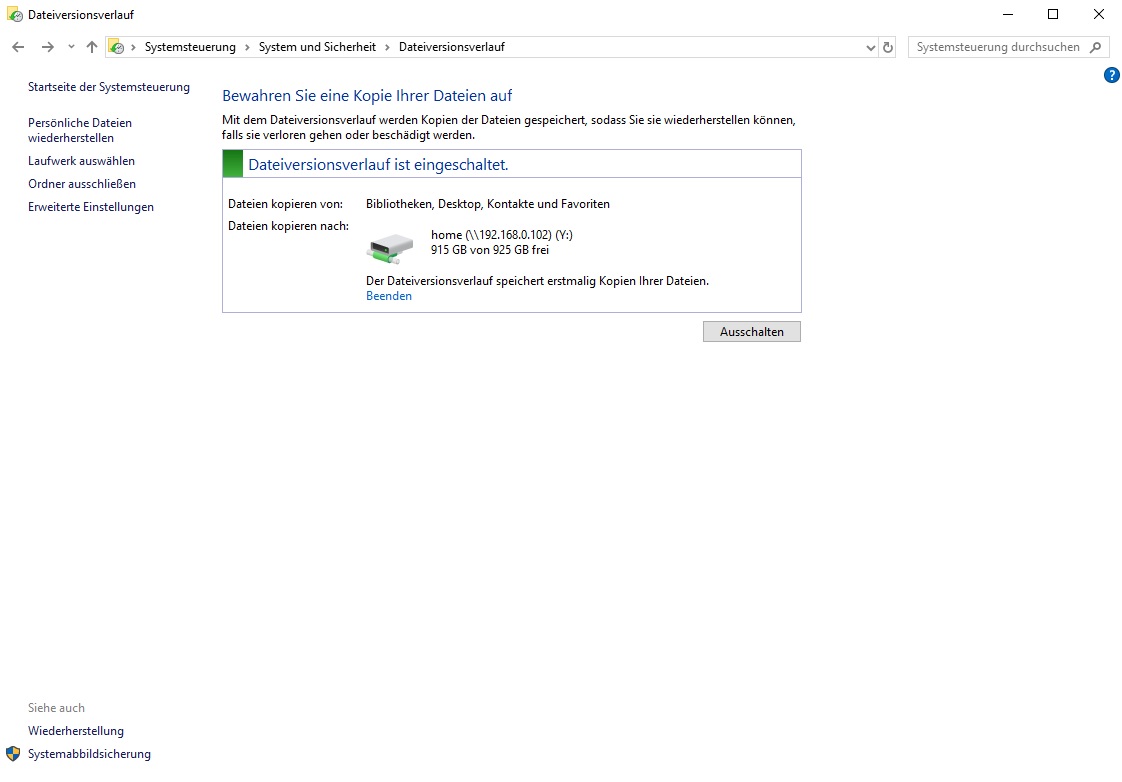Open Persönliche Dateien wiederherstellen
Viewport: 1122px width, 782px height.
coord(79,130)
